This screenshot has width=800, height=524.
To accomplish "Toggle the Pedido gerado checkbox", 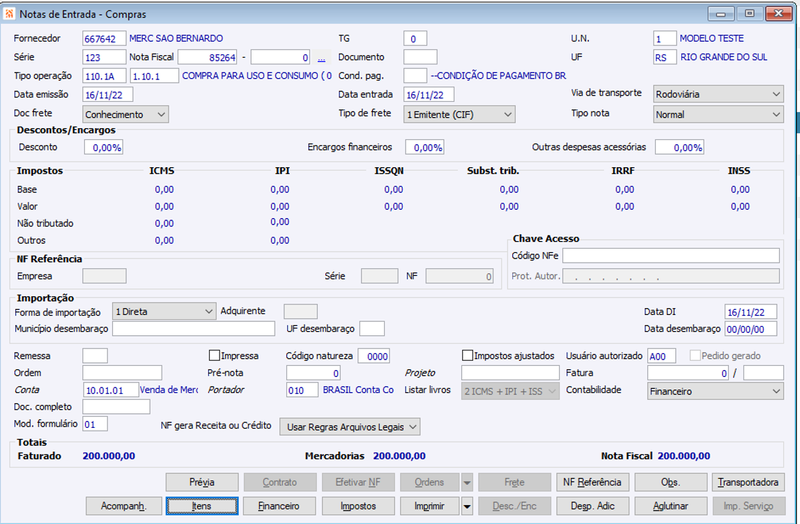I will (x=695, y=356).
